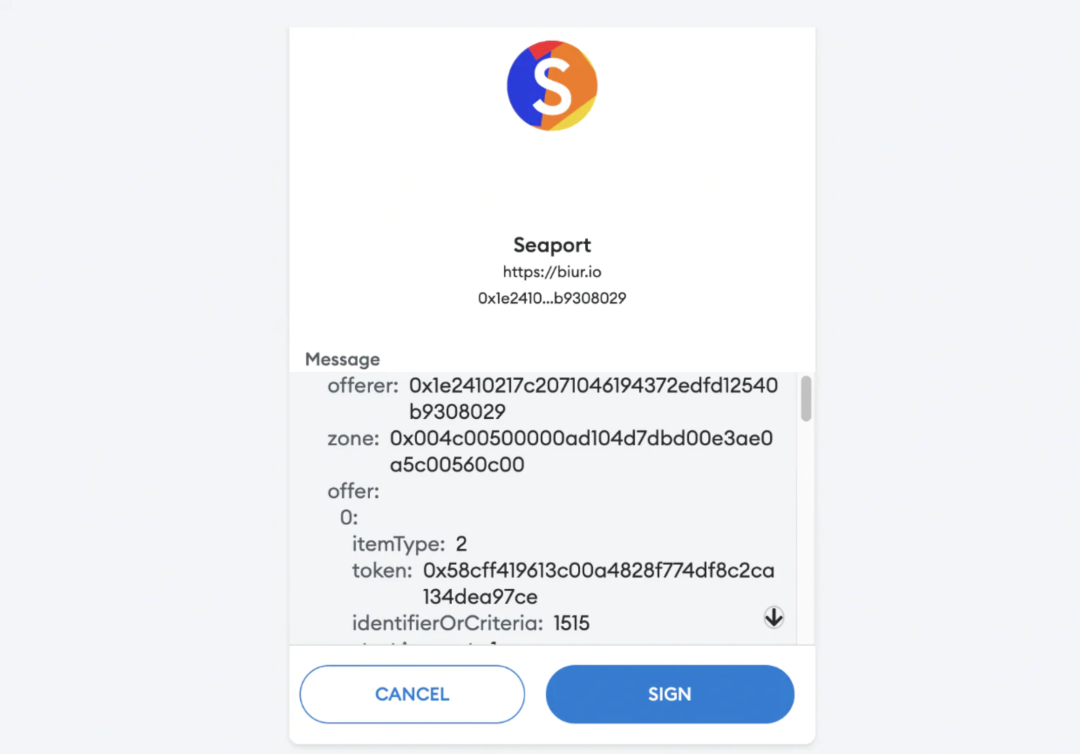The image size is (1080, 754).
Task: Click the identifierOrCriteria value 1515
Action: [571, 623]
